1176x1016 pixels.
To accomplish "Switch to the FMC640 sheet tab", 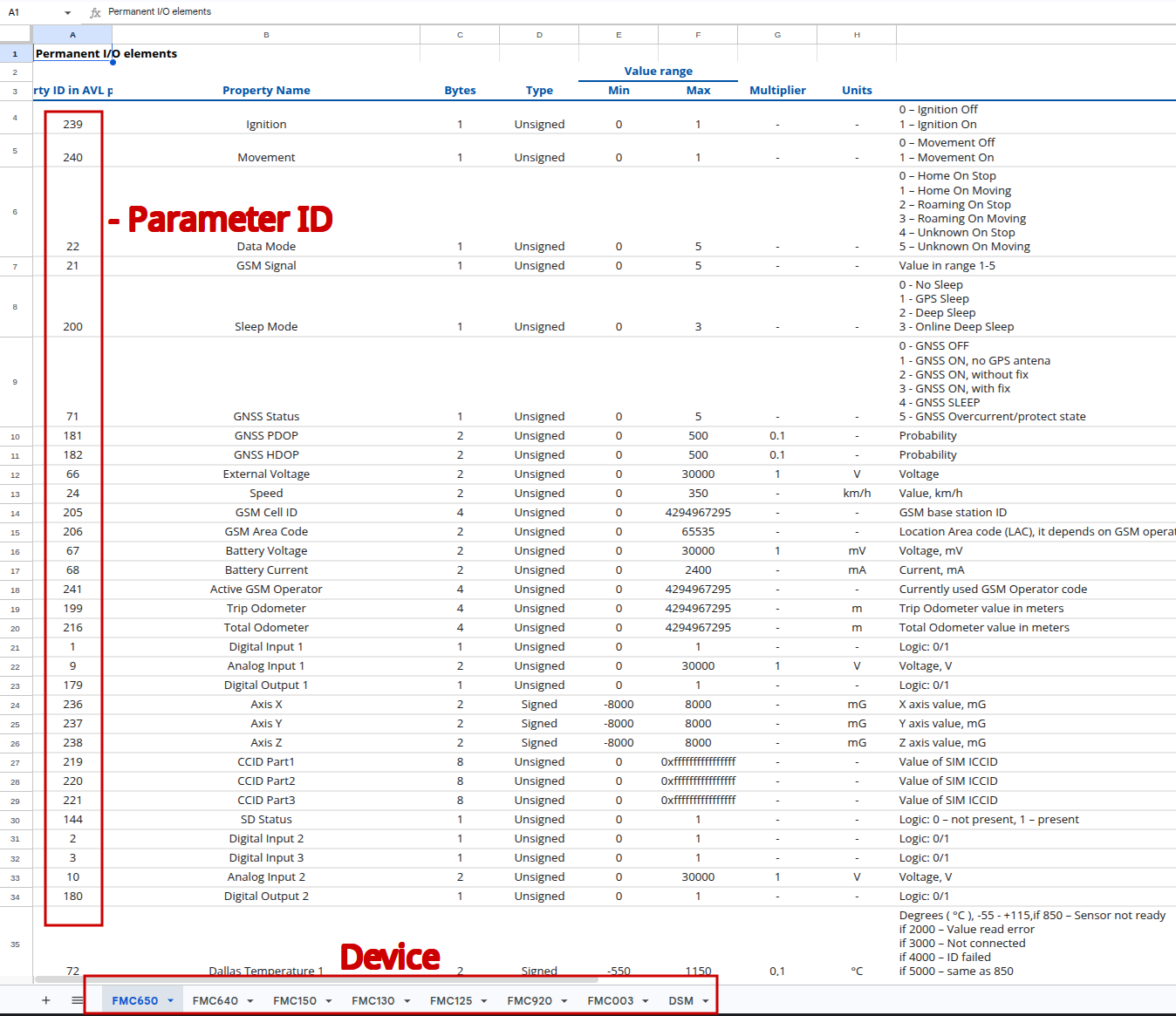I will (215, 1001).
